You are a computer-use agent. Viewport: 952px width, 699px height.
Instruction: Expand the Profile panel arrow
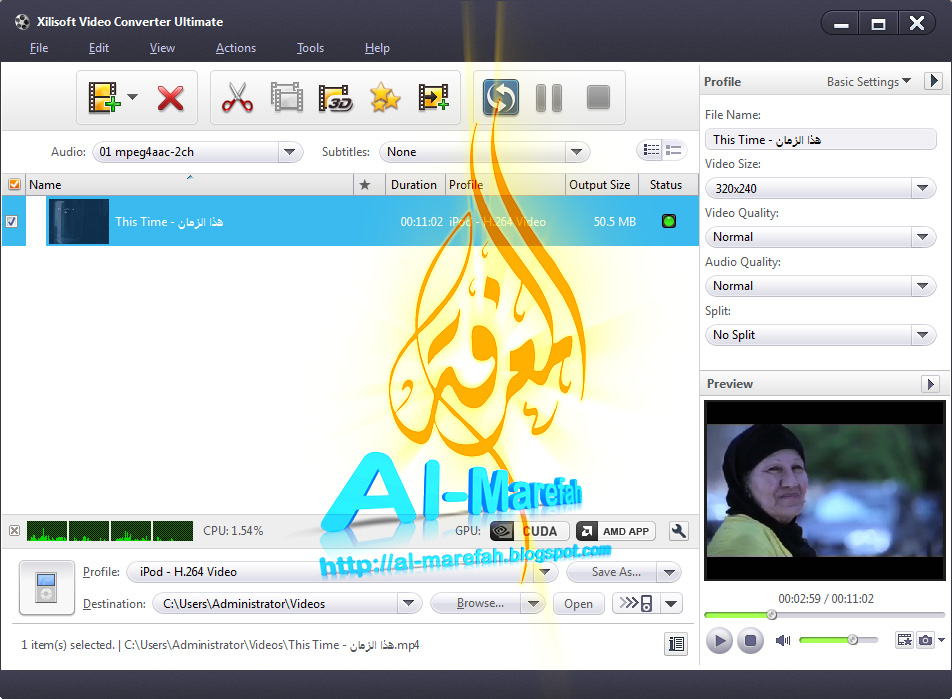[934, 81]
